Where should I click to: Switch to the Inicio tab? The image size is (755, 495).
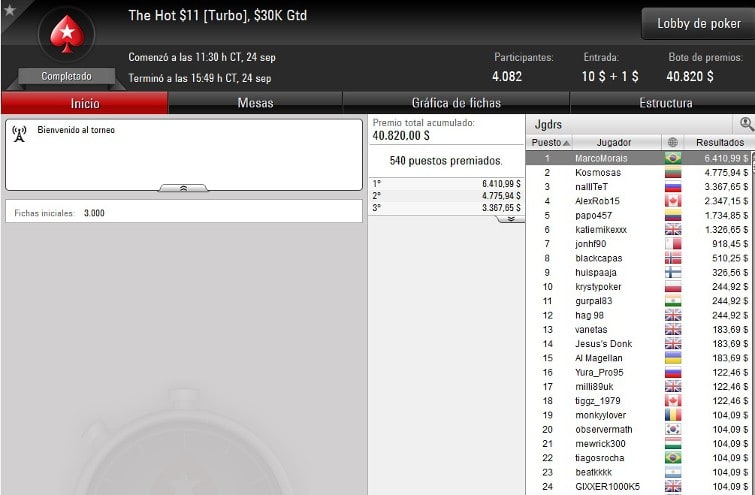tap(85, 103)
